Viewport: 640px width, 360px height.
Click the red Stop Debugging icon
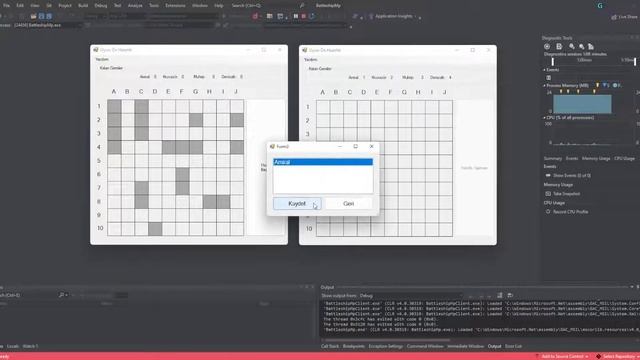click(x=304, y=16)
